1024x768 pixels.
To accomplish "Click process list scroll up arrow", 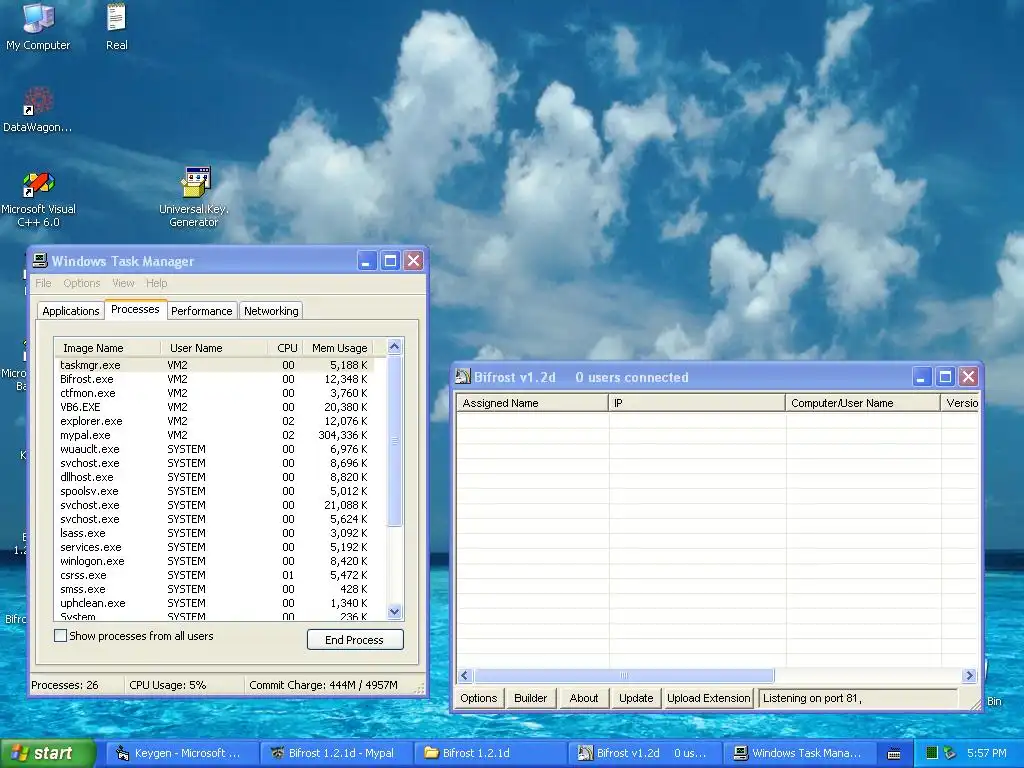I will click(x=394, y=347).
